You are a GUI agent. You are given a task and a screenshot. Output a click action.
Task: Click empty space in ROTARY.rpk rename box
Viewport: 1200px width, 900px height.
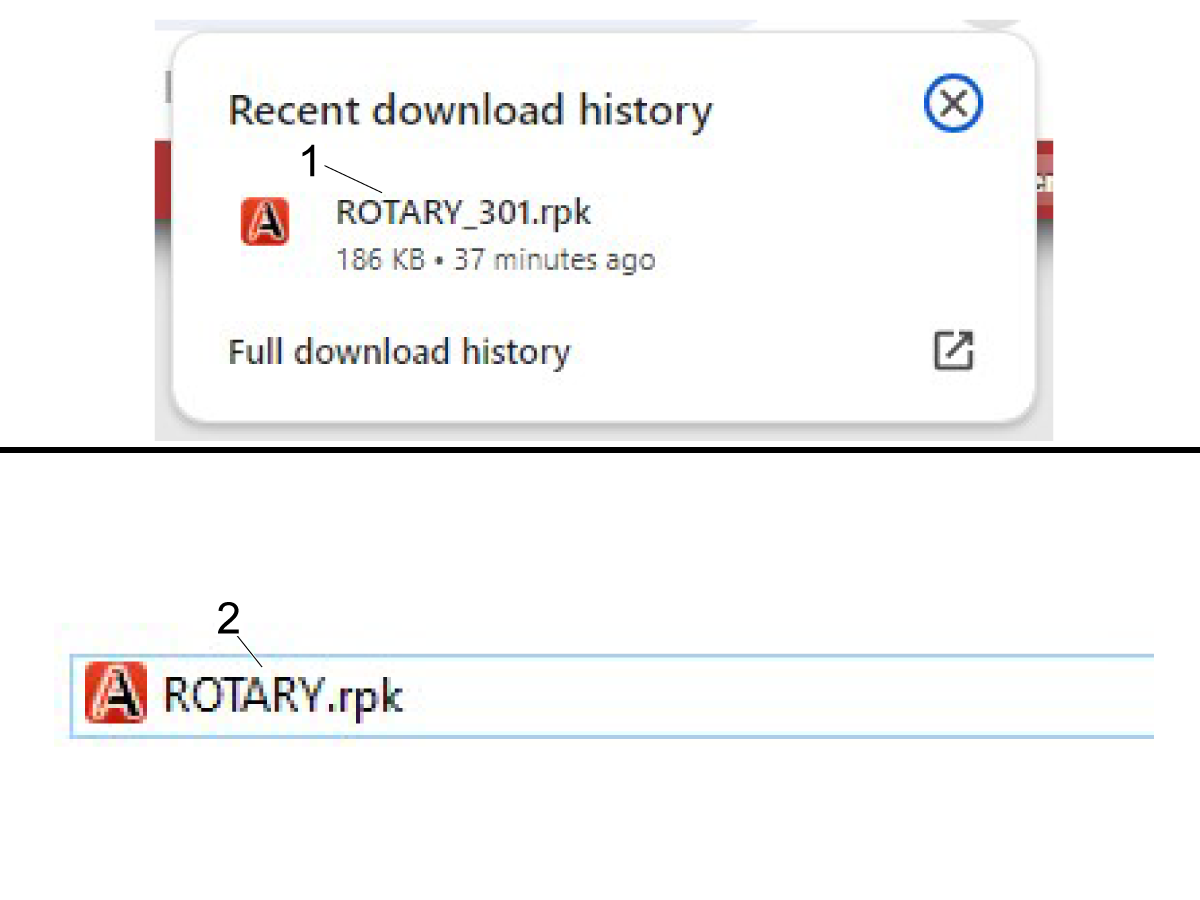[780, 695]
